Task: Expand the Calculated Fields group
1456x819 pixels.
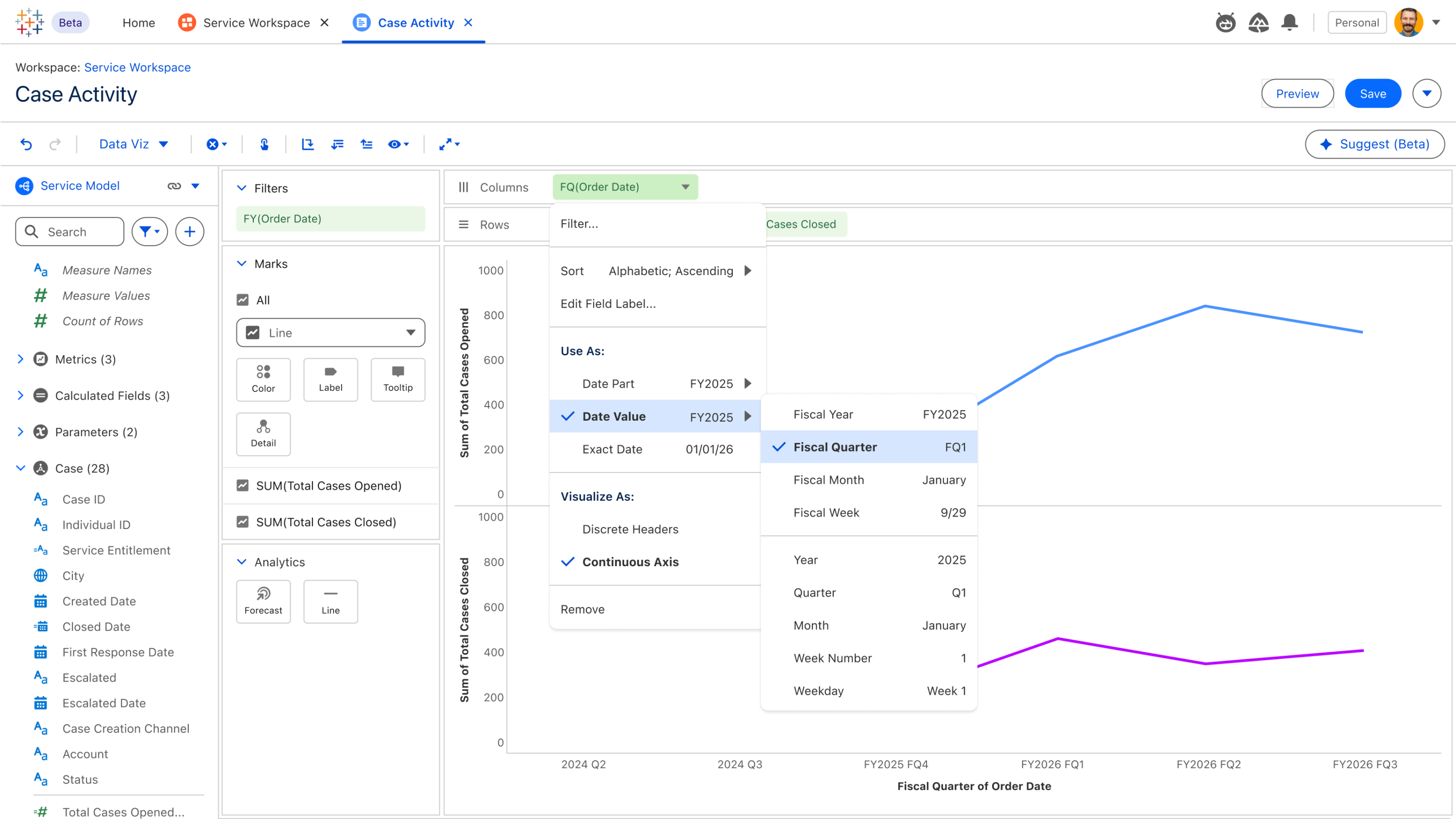Action: 20,395
